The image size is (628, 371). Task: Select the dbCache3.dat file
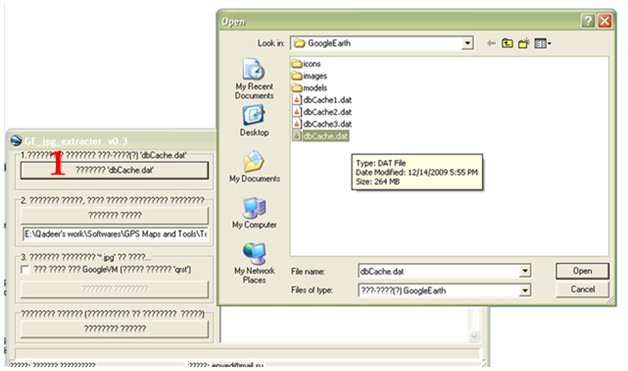coord(322,124)
